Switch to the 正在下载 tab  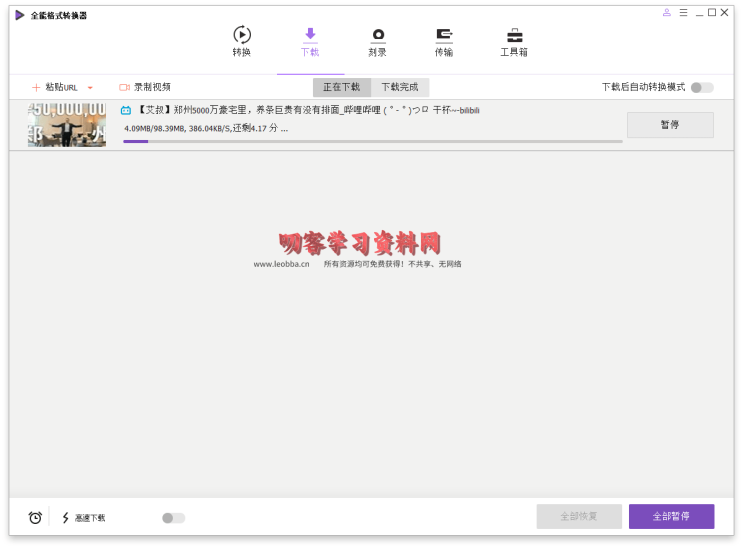pyautogui.click(x=342, y=87)
